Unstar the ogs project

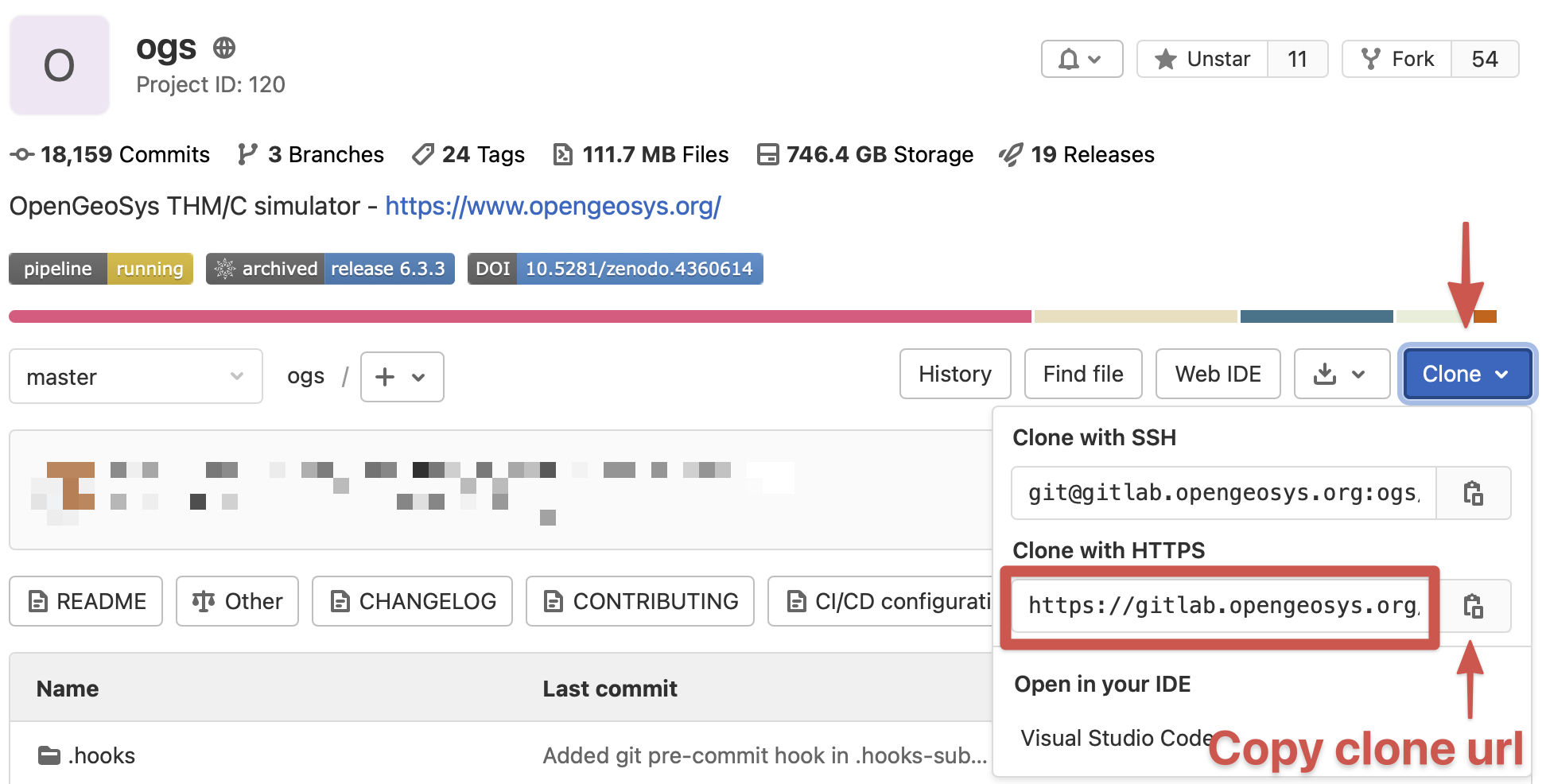pos(1202,58)
